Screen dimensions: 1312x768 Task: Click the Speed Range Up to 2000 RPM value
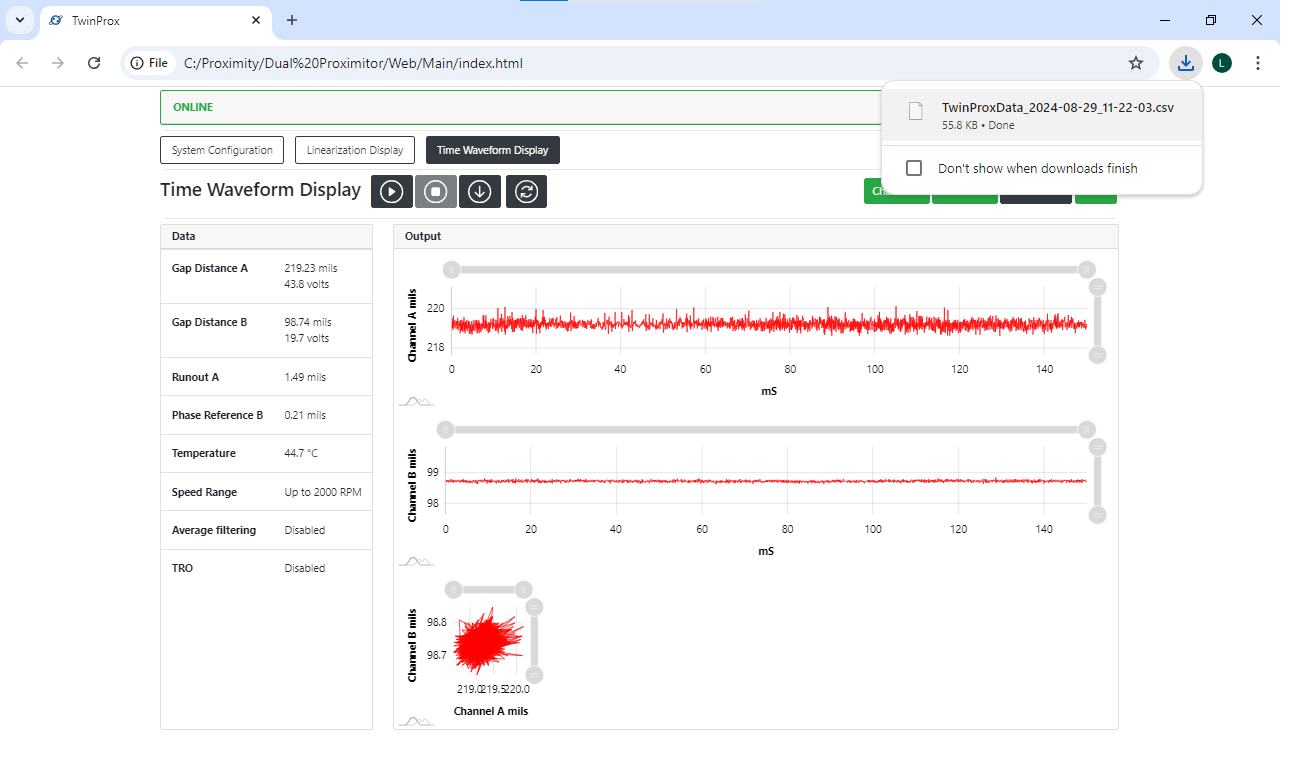pos(323,492)
